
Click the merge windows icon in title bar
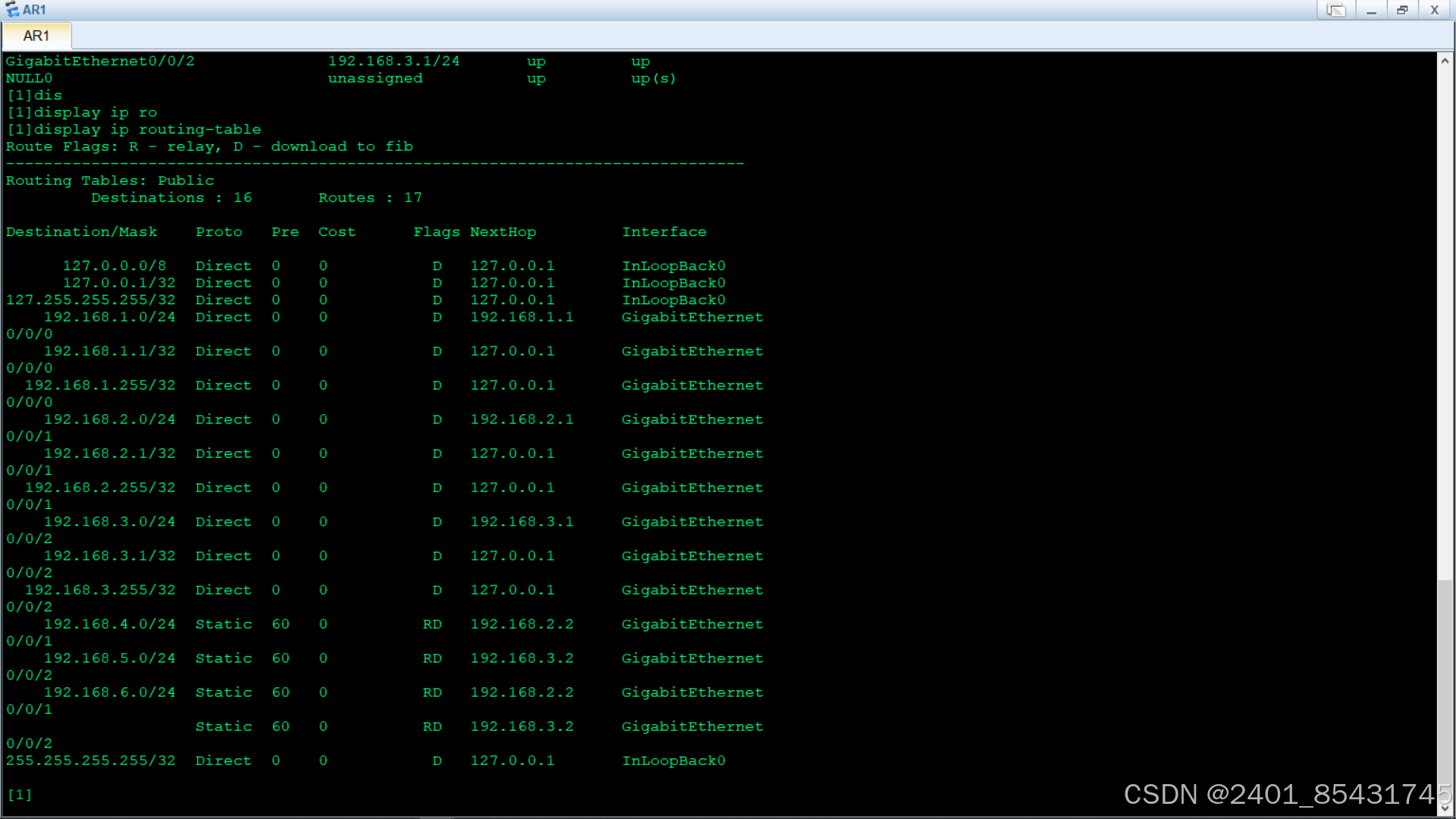pos(1335,10)
